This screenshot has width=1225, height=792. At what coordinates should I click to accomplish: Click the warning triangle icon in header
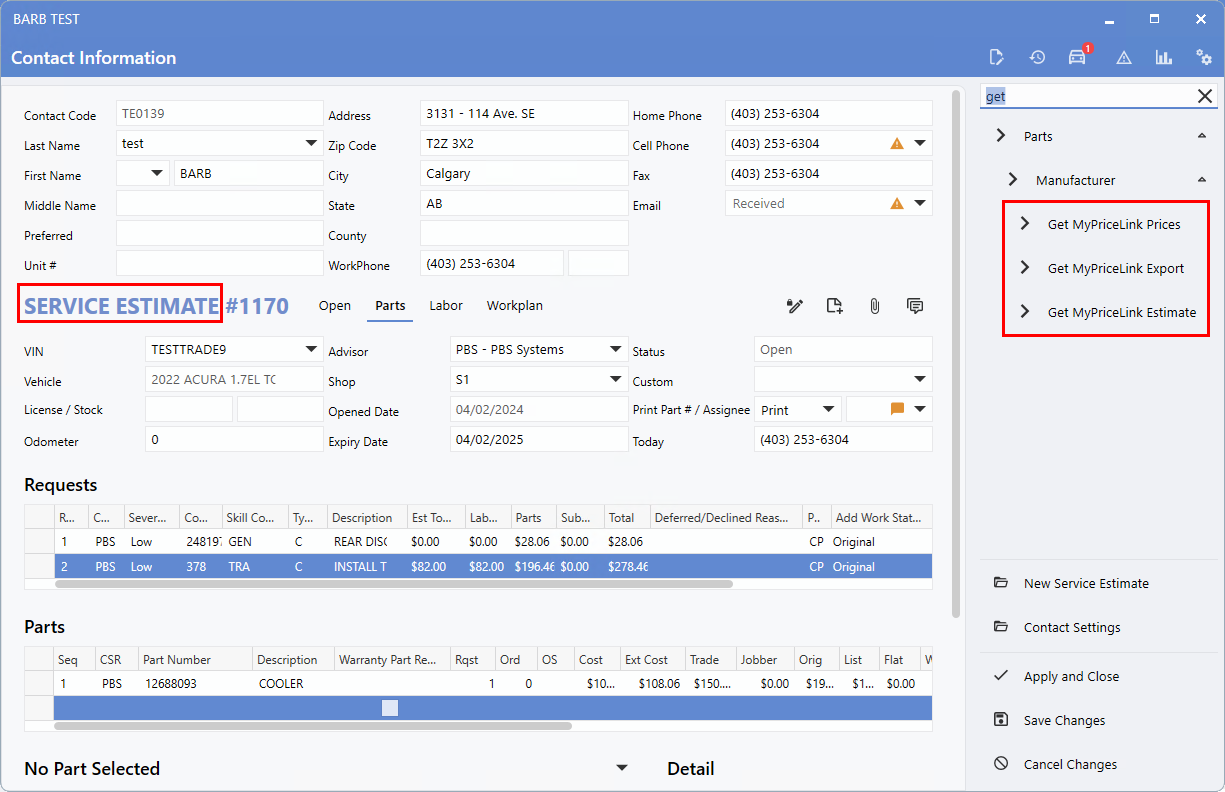(x=1124, y=58)
